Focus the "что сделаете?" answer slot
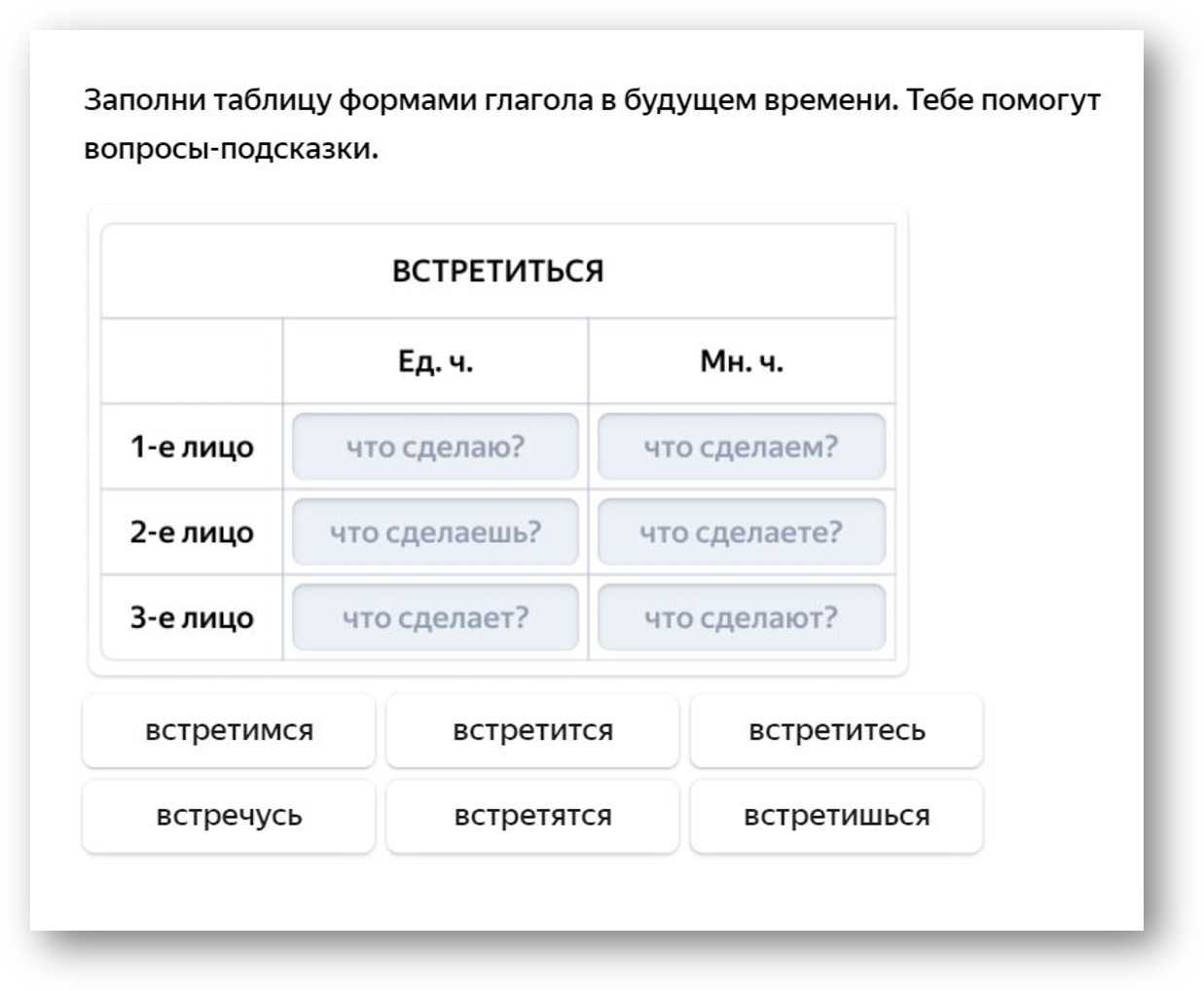Viewport: 1204px width, 991px height. (741, 532)
